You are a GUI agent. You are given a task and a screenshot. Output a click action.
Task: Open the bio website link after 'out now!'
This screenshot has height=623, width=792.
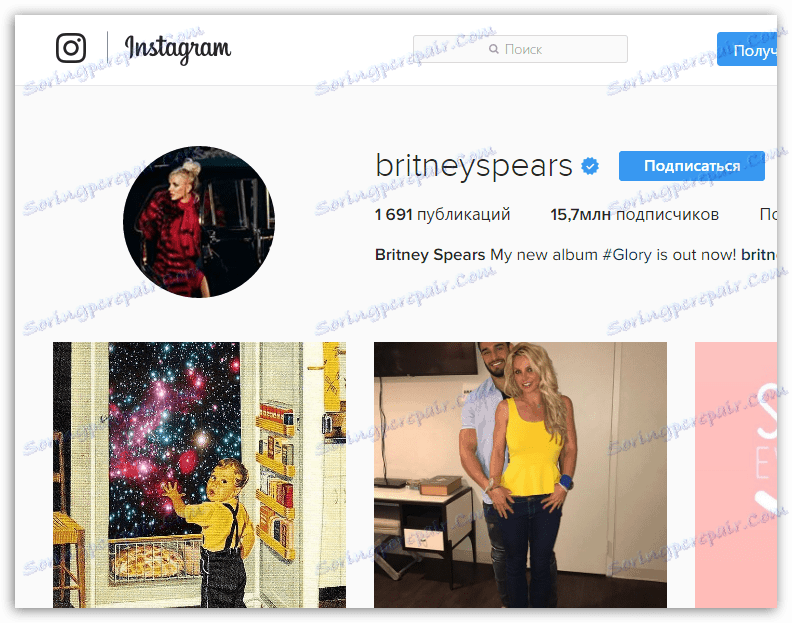pos(759,254)
